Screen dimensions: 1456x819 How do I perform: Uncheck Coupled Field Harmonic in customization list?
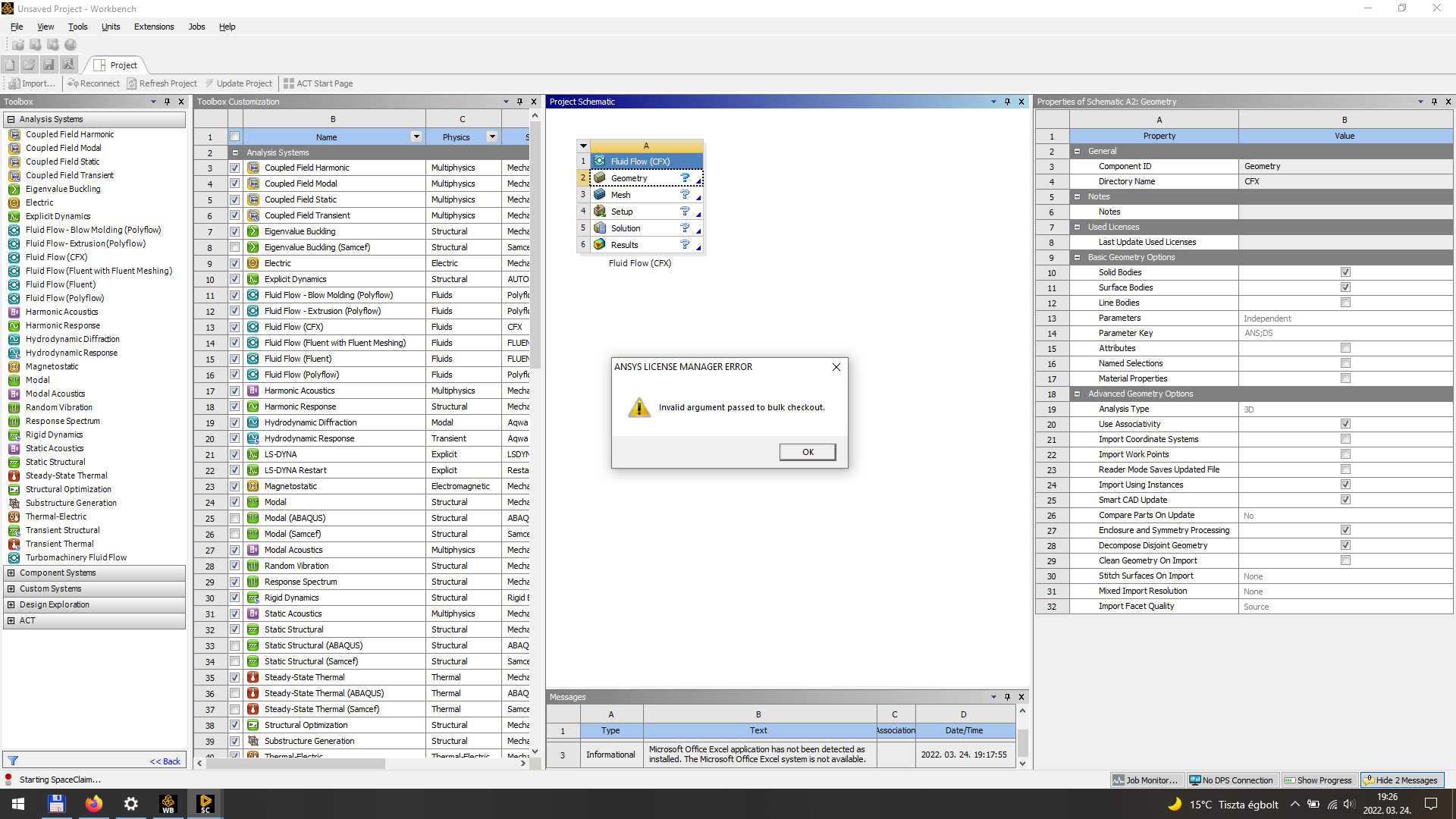coord(234,168)
